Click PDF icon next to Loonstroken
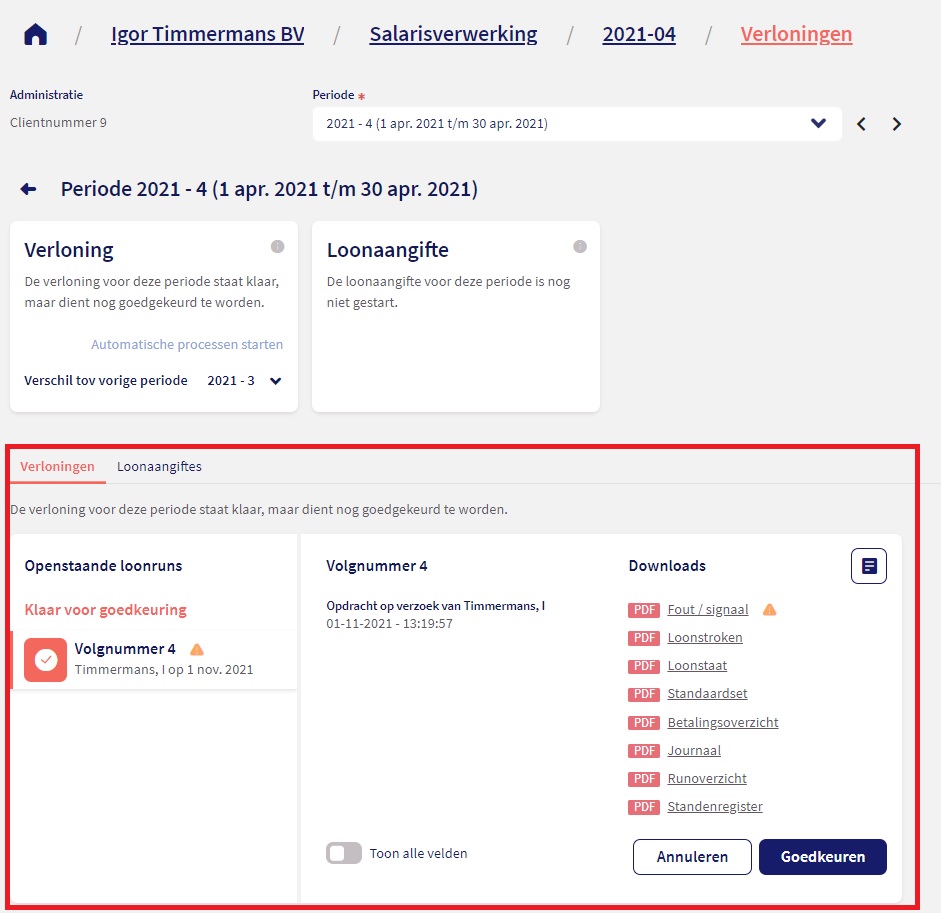941x913 pixels. [643, 638]
